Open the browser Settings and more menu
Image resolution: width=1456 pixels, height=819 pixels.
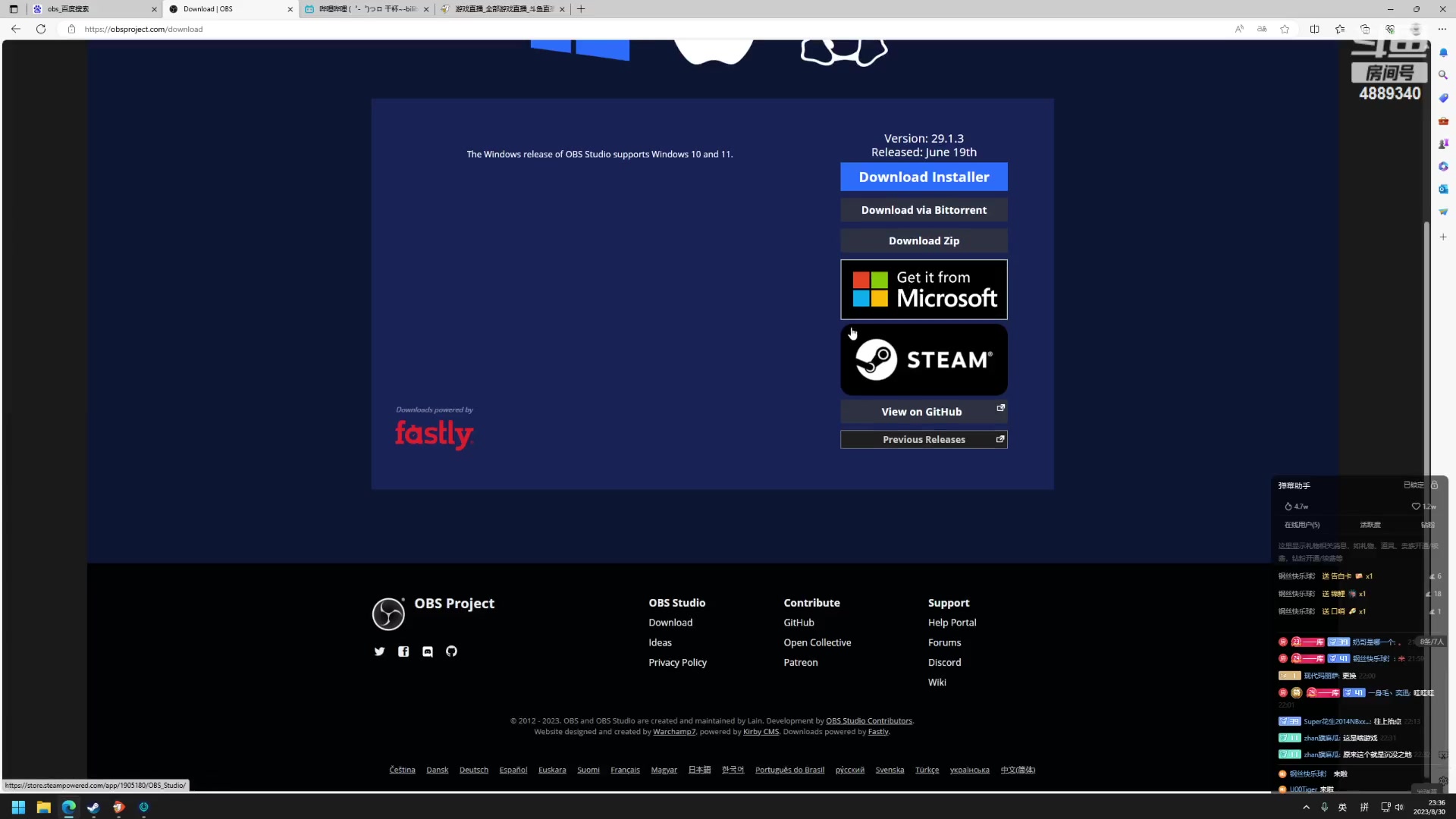click(1442, 29)
